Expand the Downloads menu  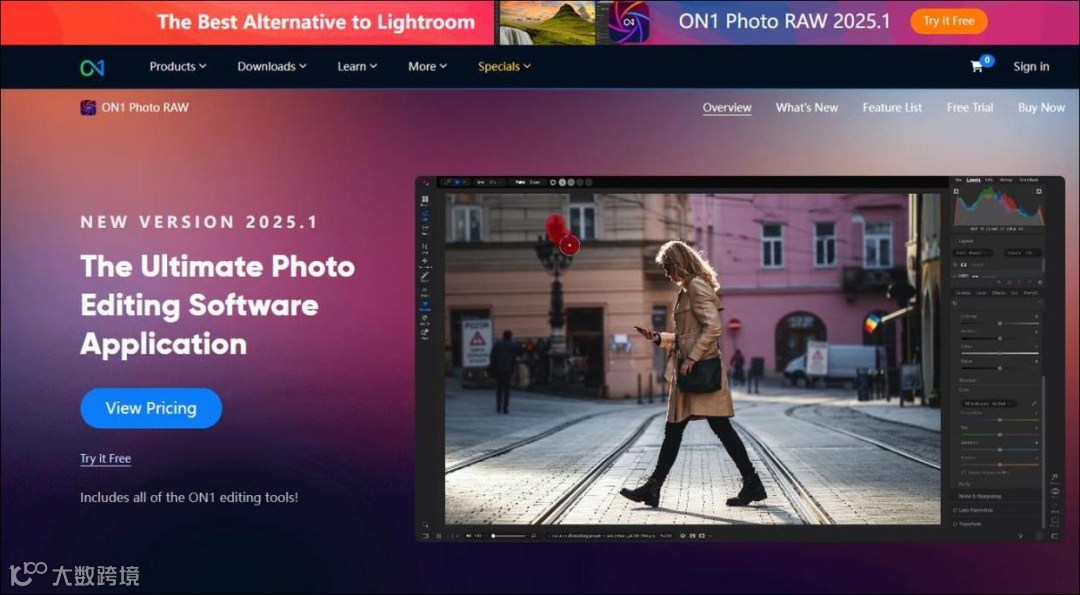272,67
